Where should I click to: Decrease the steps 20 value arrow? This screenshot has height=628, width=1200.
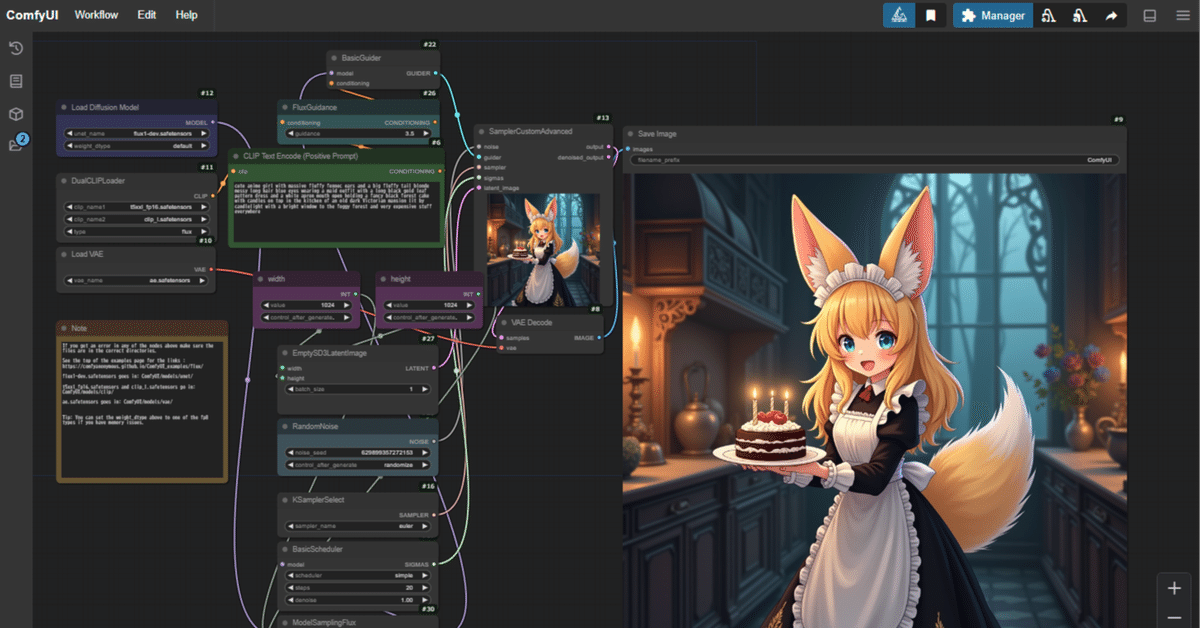click(290, 589)
